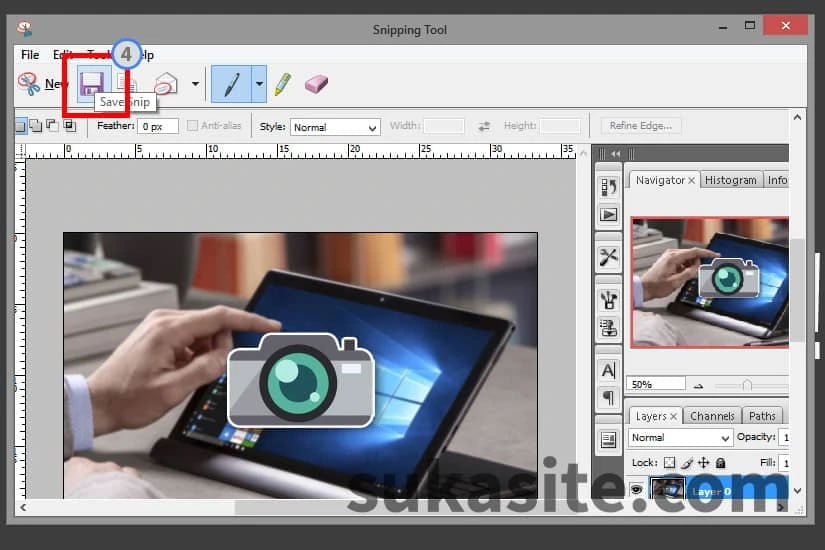The image size is (825, 550).
Task: Click the Opacity value field
Action: (x=784, y=437)
